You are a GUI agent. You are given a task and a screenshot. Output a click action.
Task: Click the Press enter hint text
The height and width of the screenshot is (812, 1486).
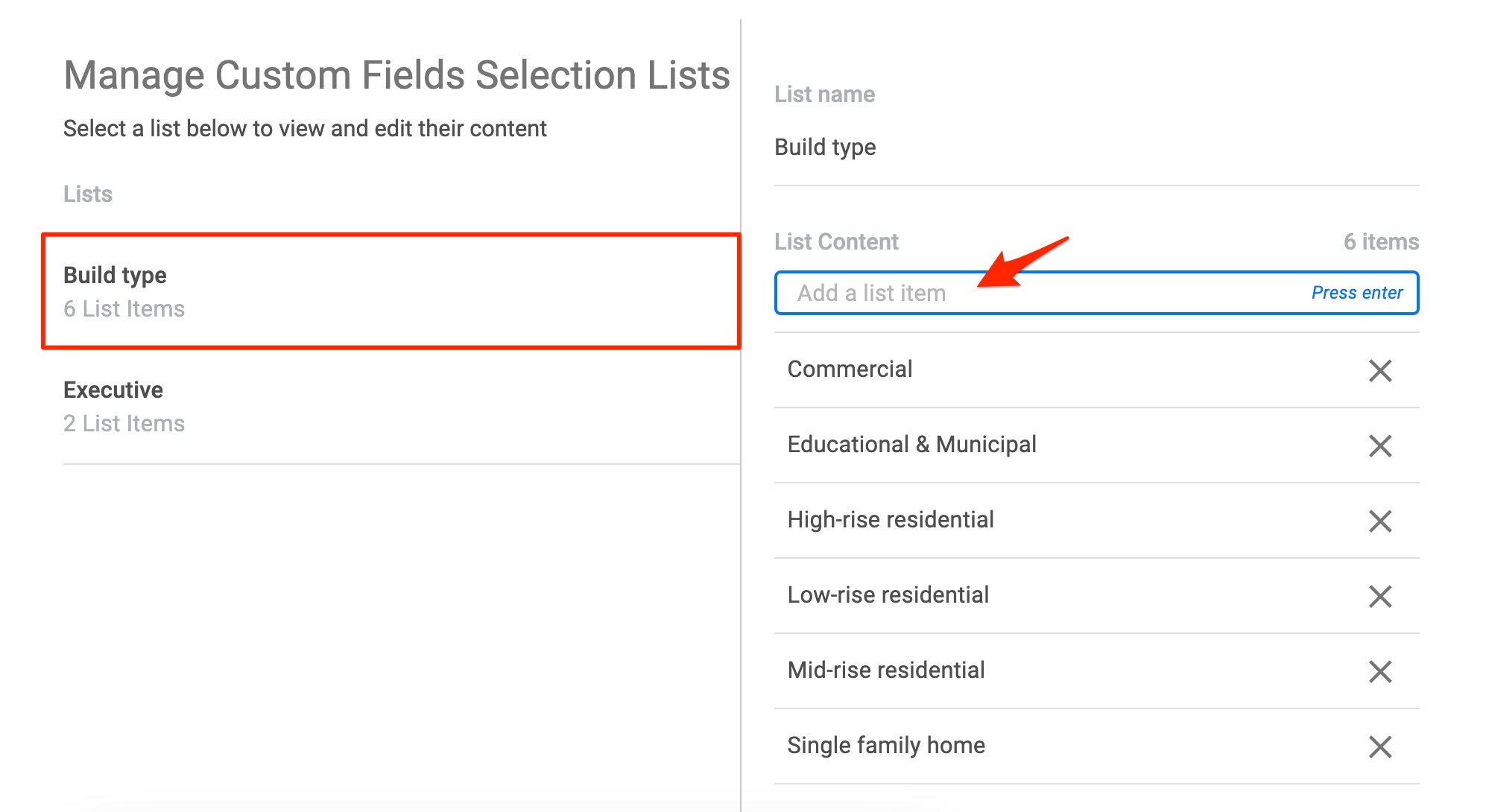point(1356,293)
